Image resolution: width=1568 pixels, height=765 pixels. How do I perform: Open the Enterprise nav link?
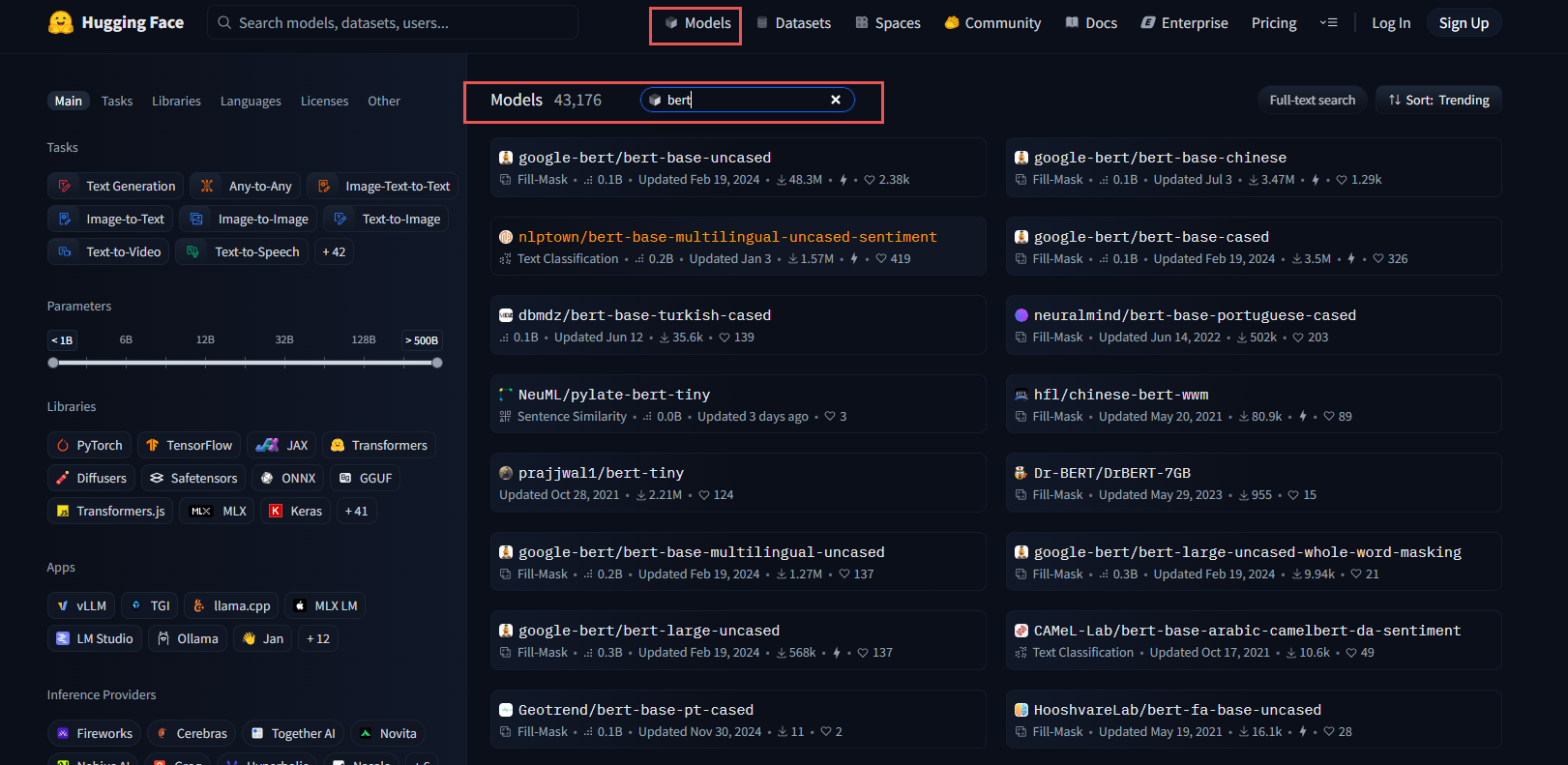coord(1185,23)
